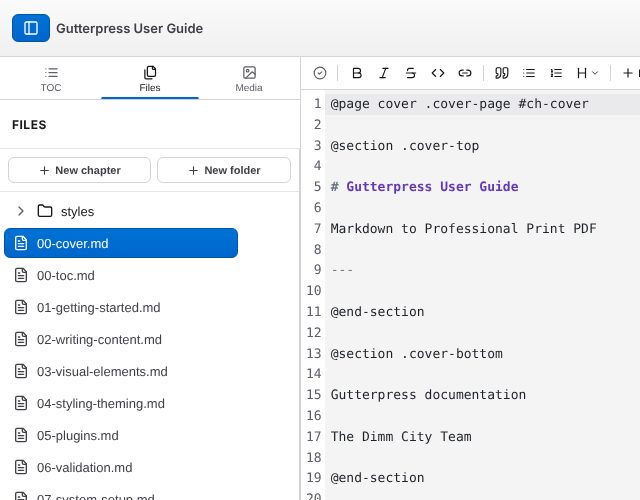Expand the styles folder chevron
The width and height of the screenshot is (640, 500).
[21, 211]
